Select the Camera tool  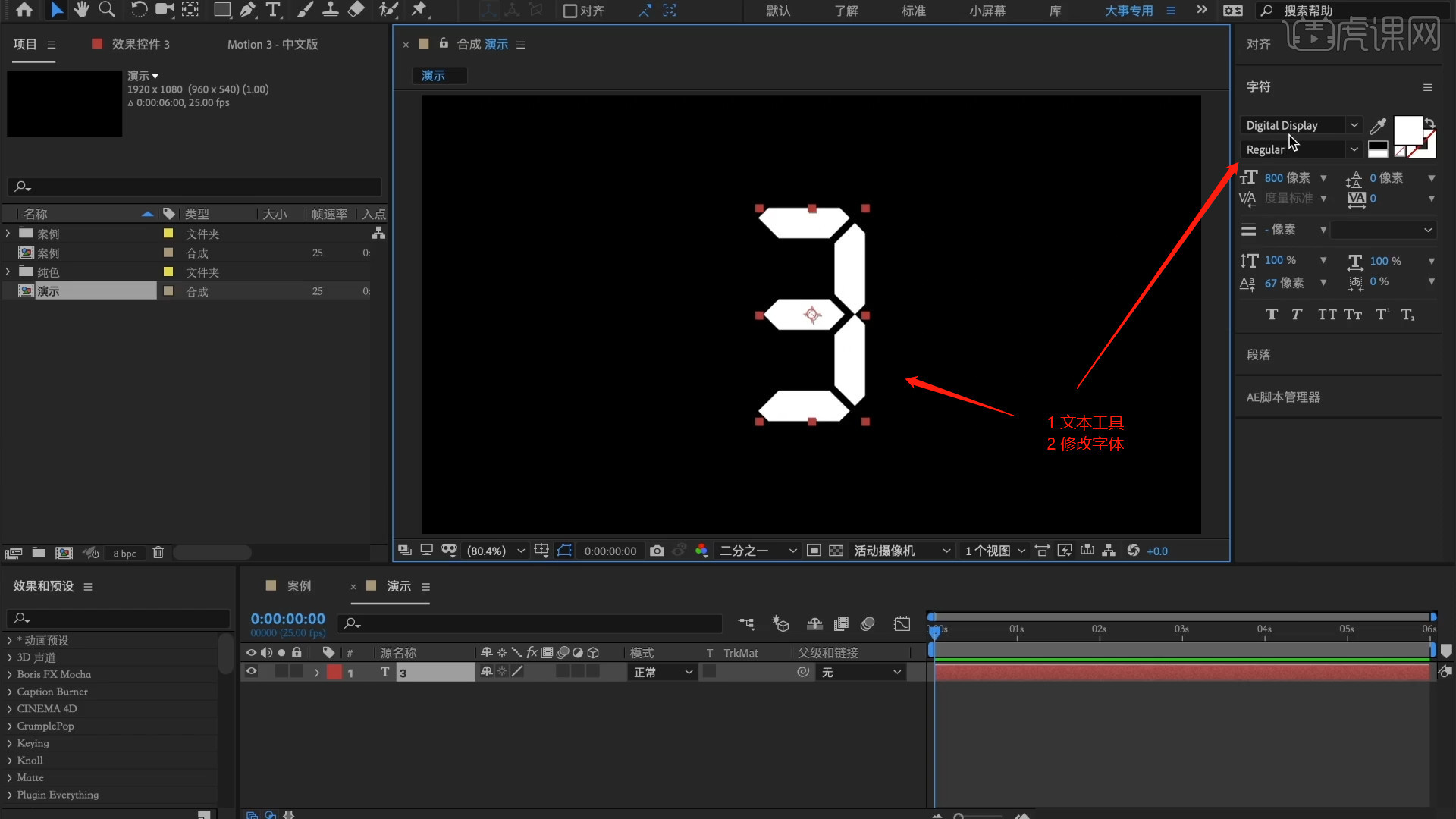[x=164, y=10]
